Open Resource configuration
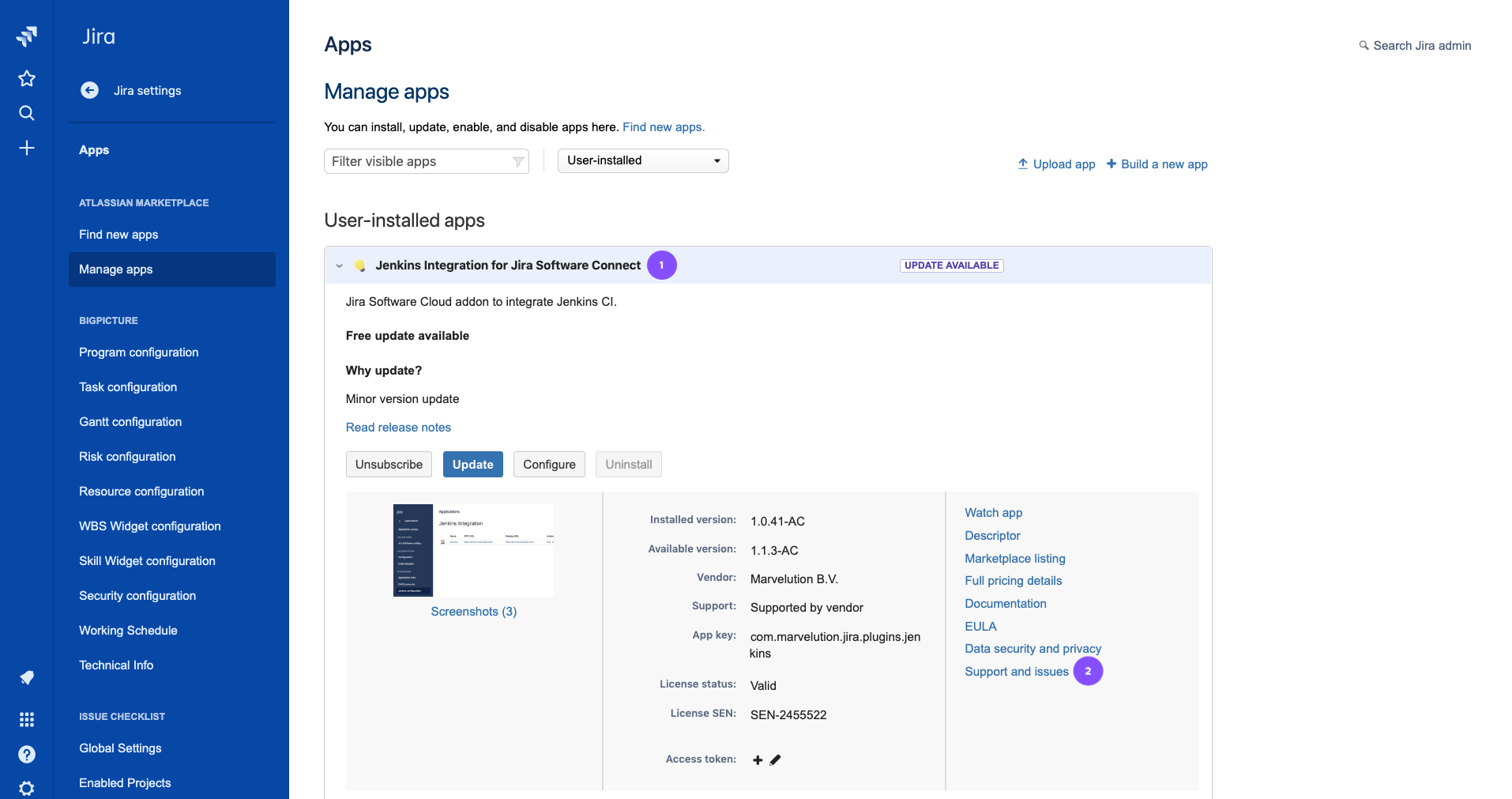The width and height of the screenshot is (1512, 799). pos(141,492)
